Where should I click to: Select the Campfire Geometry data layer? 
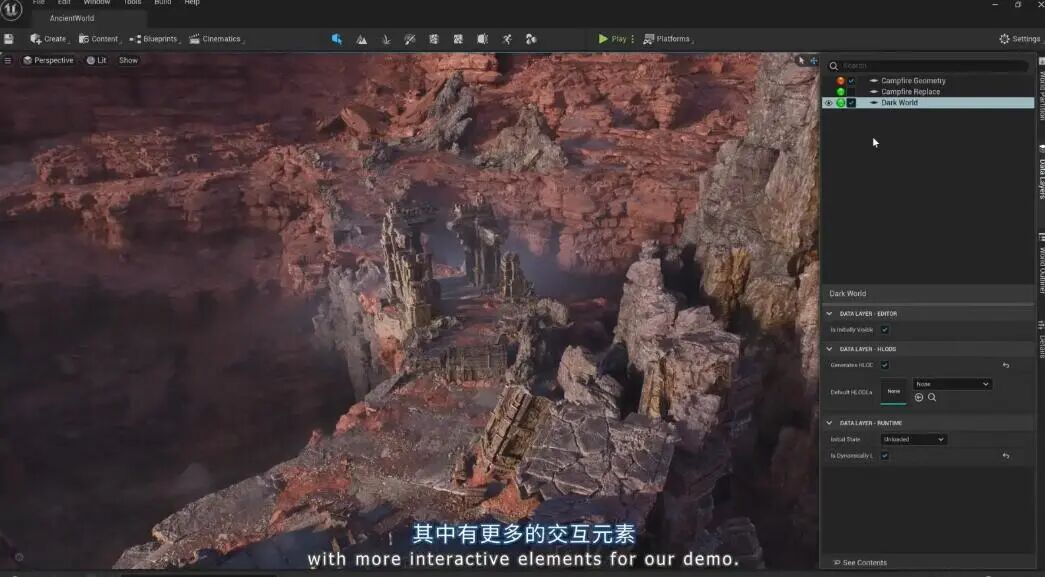coord(913,81)
